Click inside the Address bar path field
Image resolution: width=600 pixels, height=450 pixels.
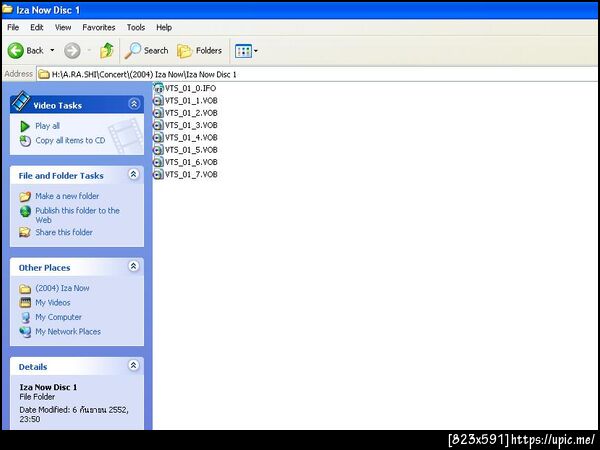point(318,74)
